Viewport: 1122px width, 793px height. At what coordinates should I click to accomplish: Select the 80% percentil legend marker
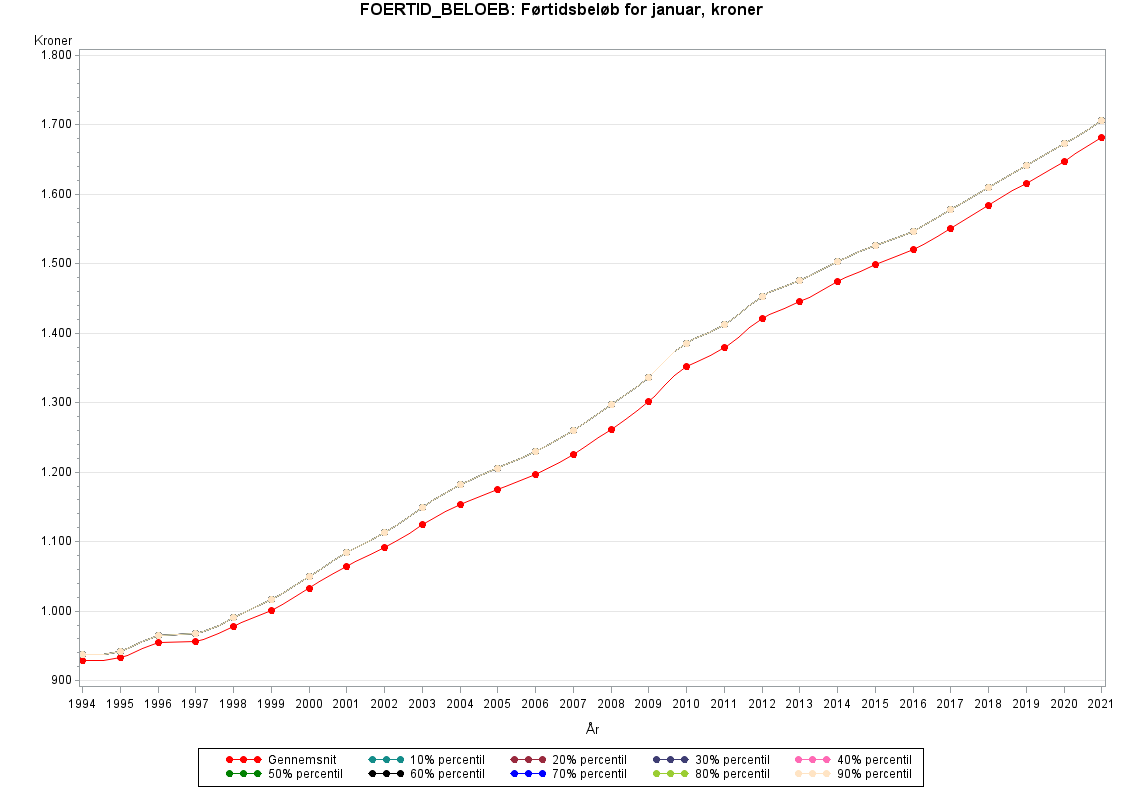[x=669, y=774]
